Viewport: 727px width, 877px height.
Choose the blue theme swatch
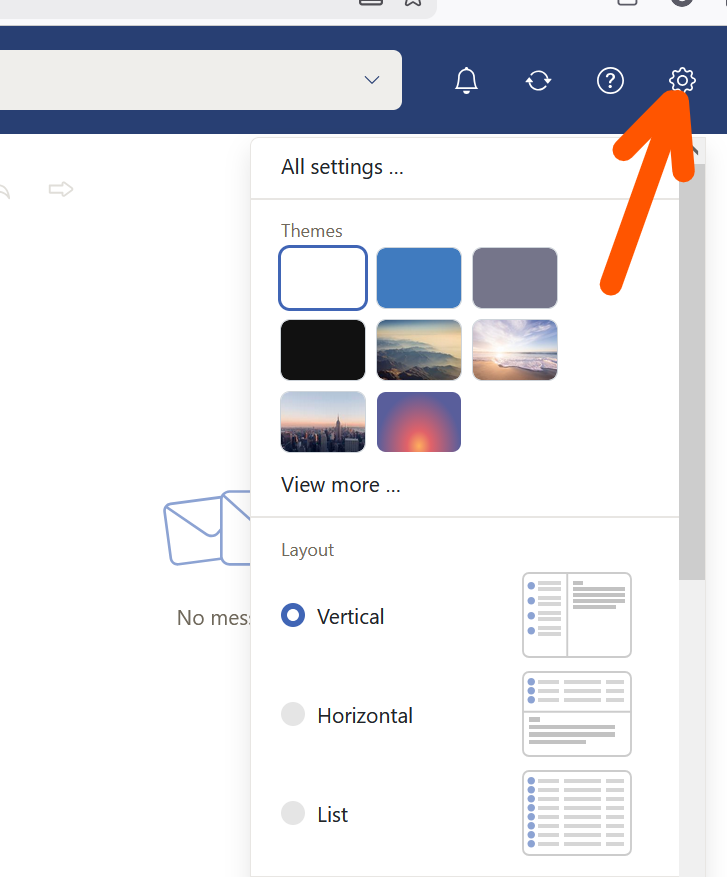tap(419, 278)
